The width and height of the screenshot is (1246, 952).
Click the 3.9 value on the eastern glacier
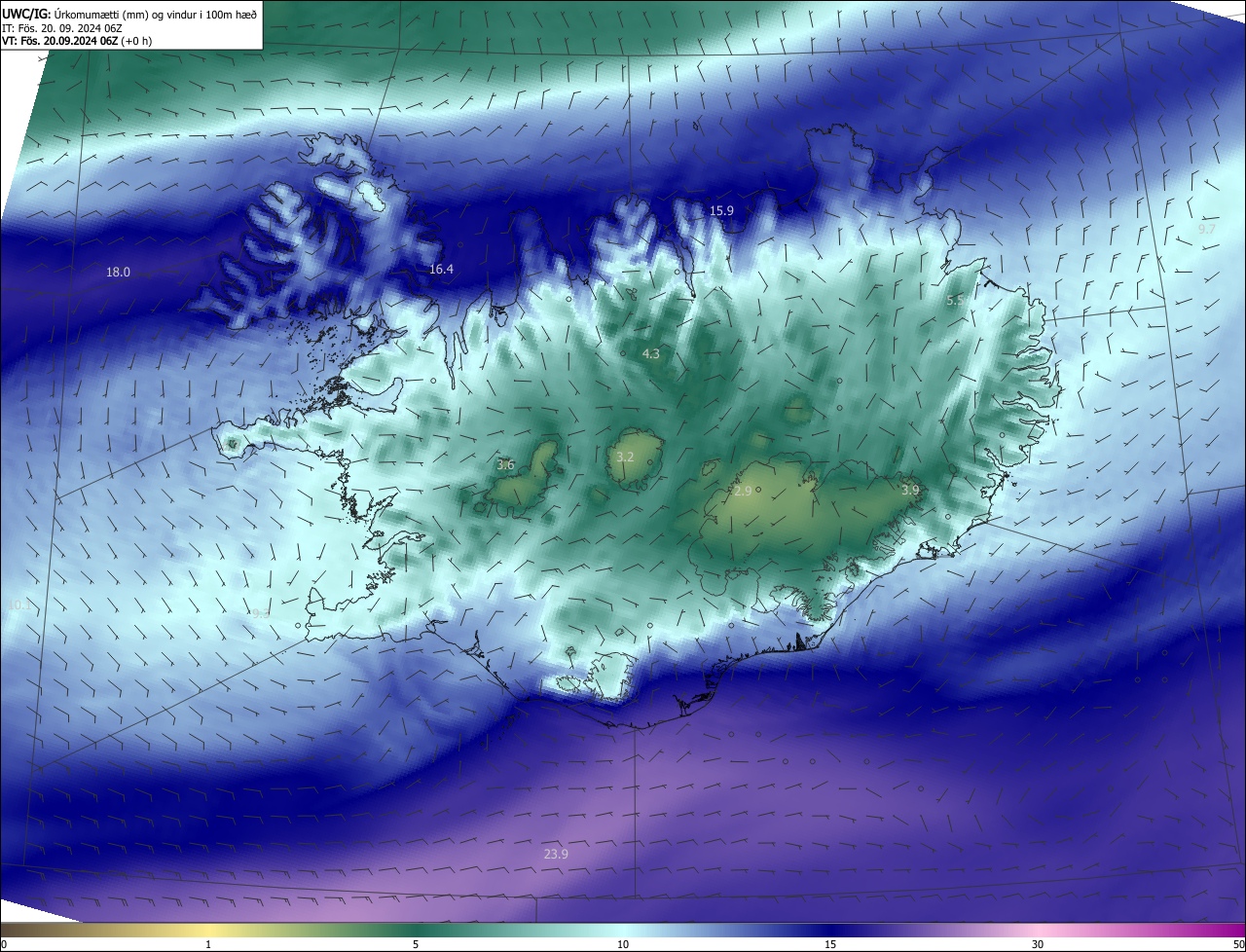(910, 490)
